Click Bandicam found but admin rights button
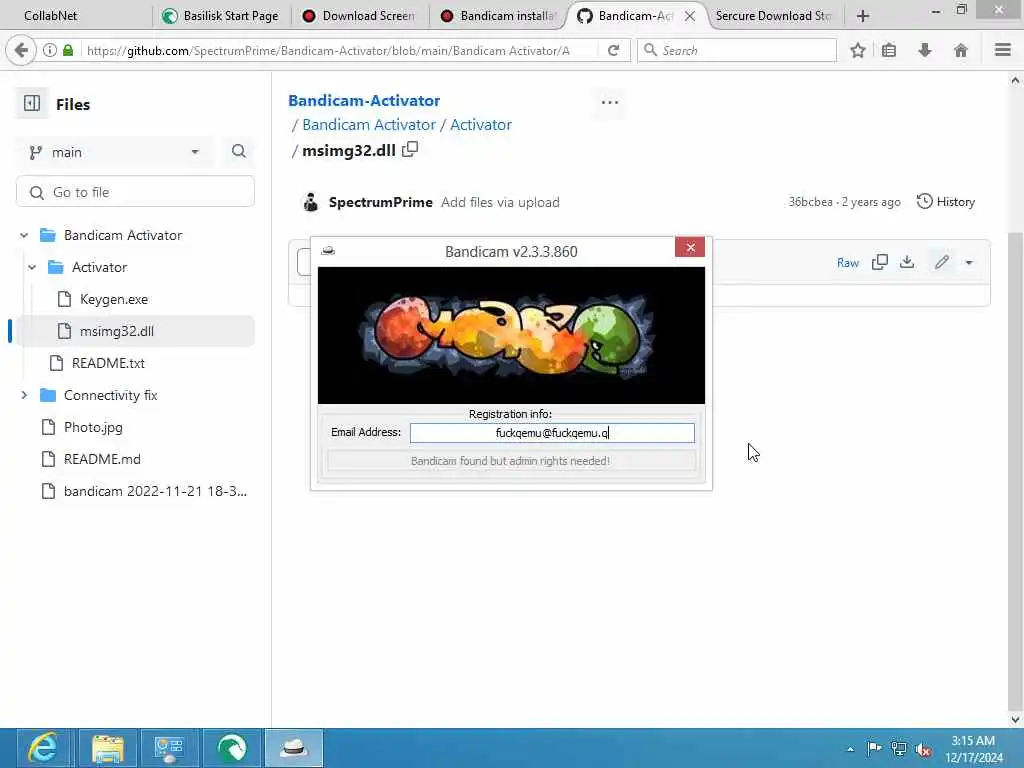This screenshot has height=768, width=1024. pyautogui.click(x=511, y=461)
